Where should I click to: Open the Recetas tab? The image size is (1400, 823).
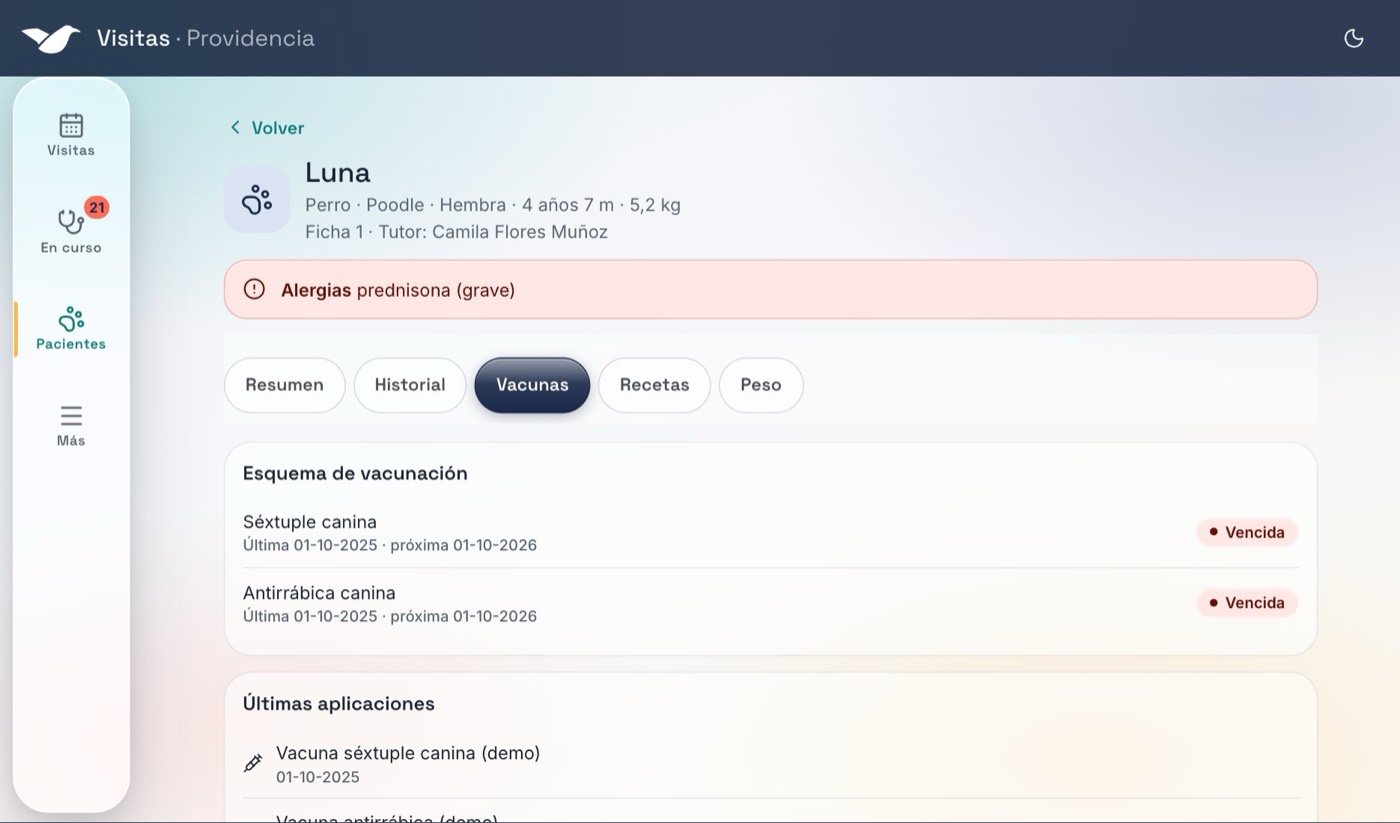click(654, 385)
